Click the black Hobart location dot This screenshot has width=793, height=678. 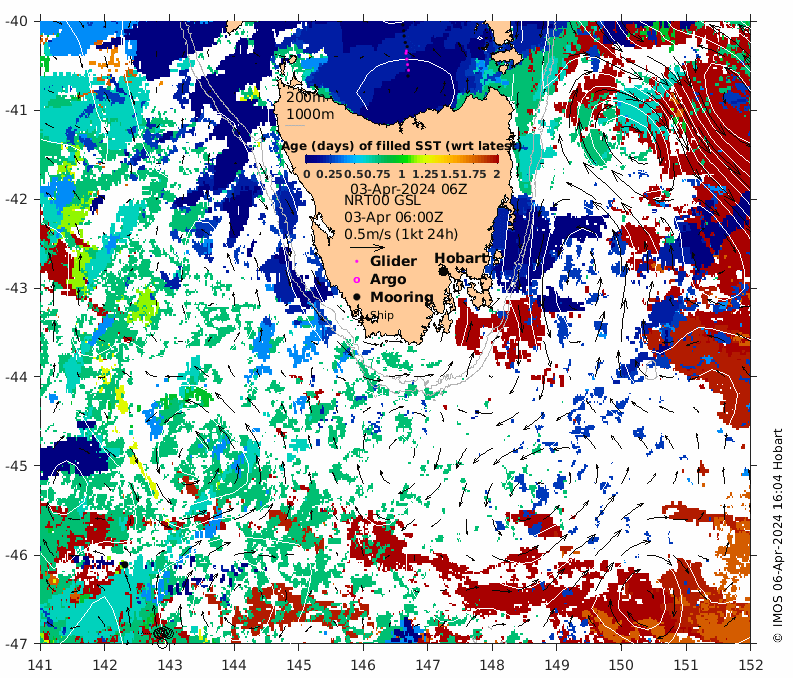(x=443, y=271)
